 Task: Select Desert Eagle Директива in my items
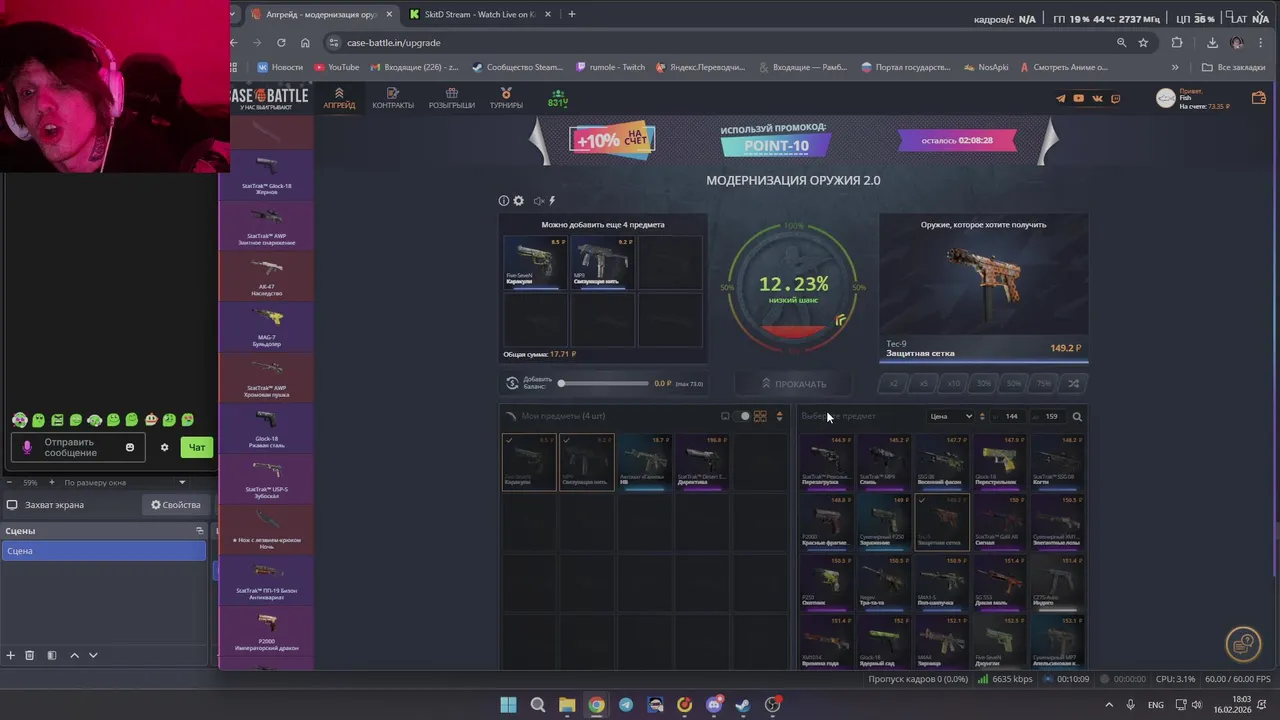tap(701, 461)
